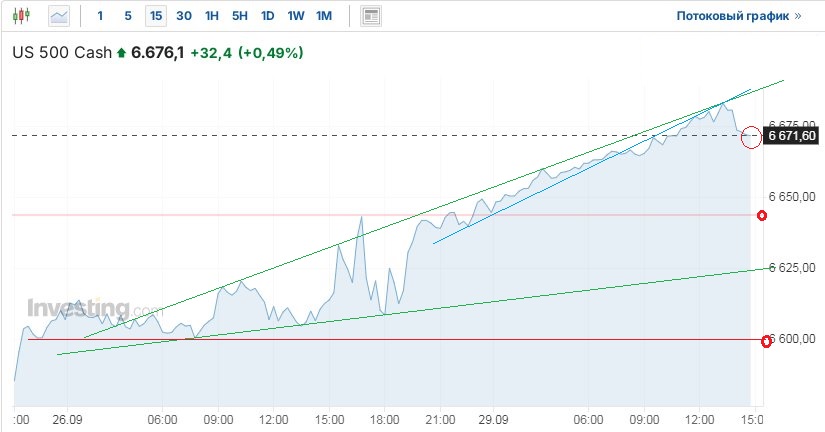Set the chart to 1W timeframe
Screen dimensions: 825x432
pos(296,16)
